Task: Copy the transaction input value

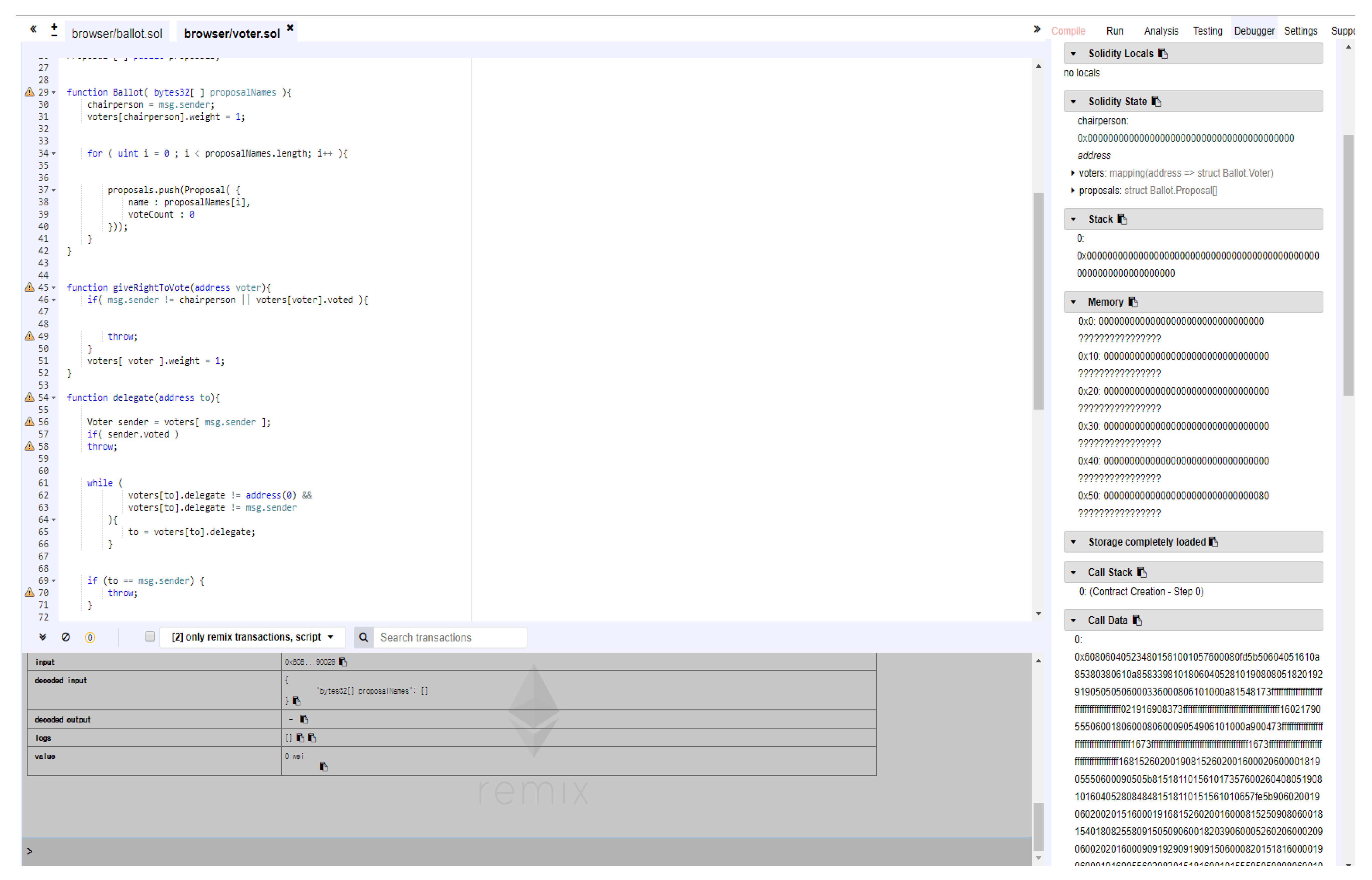Action: (343, 662)
